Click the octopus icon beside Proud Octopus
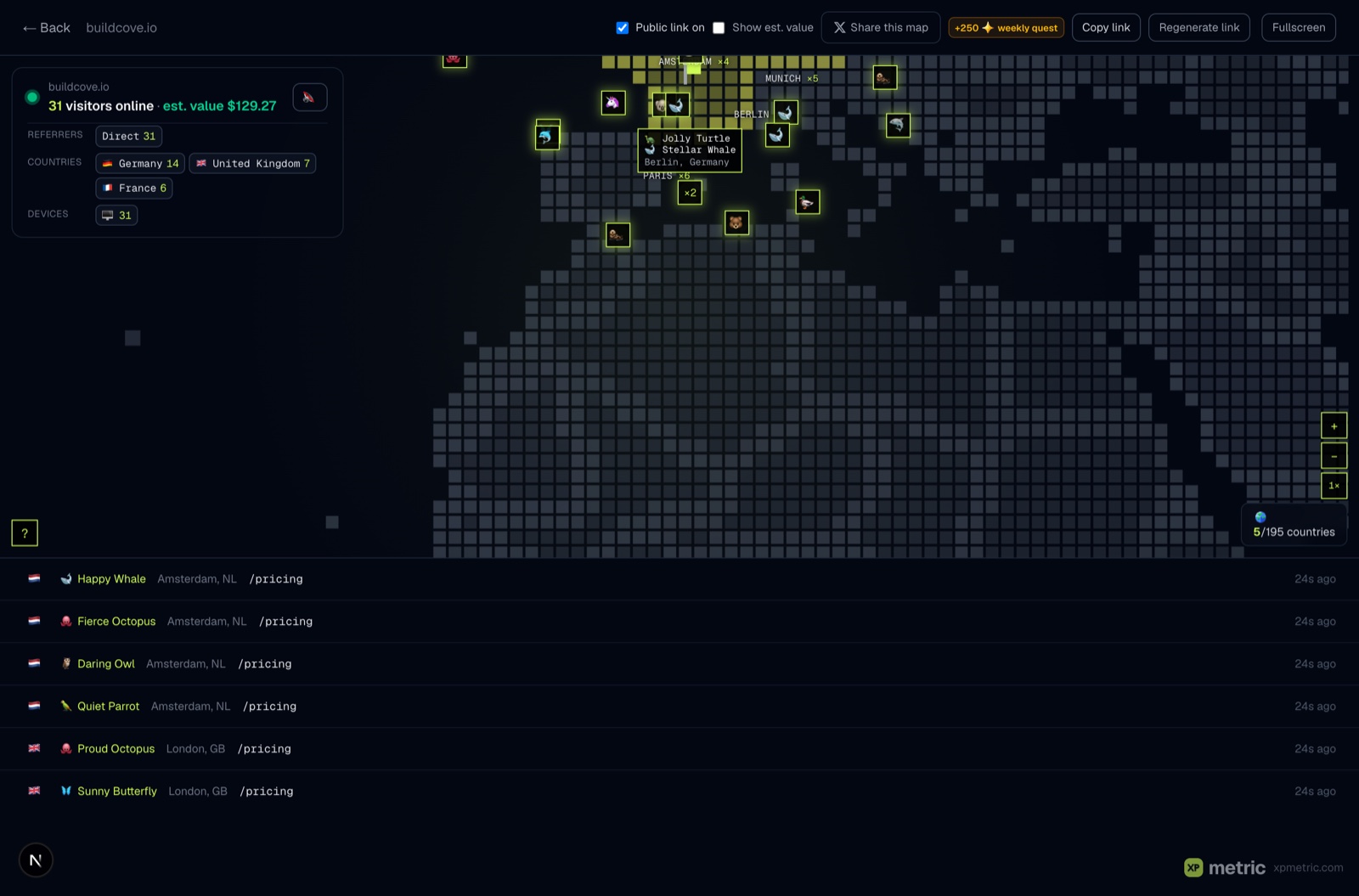 pyautogui.click(x=66, y=749)
